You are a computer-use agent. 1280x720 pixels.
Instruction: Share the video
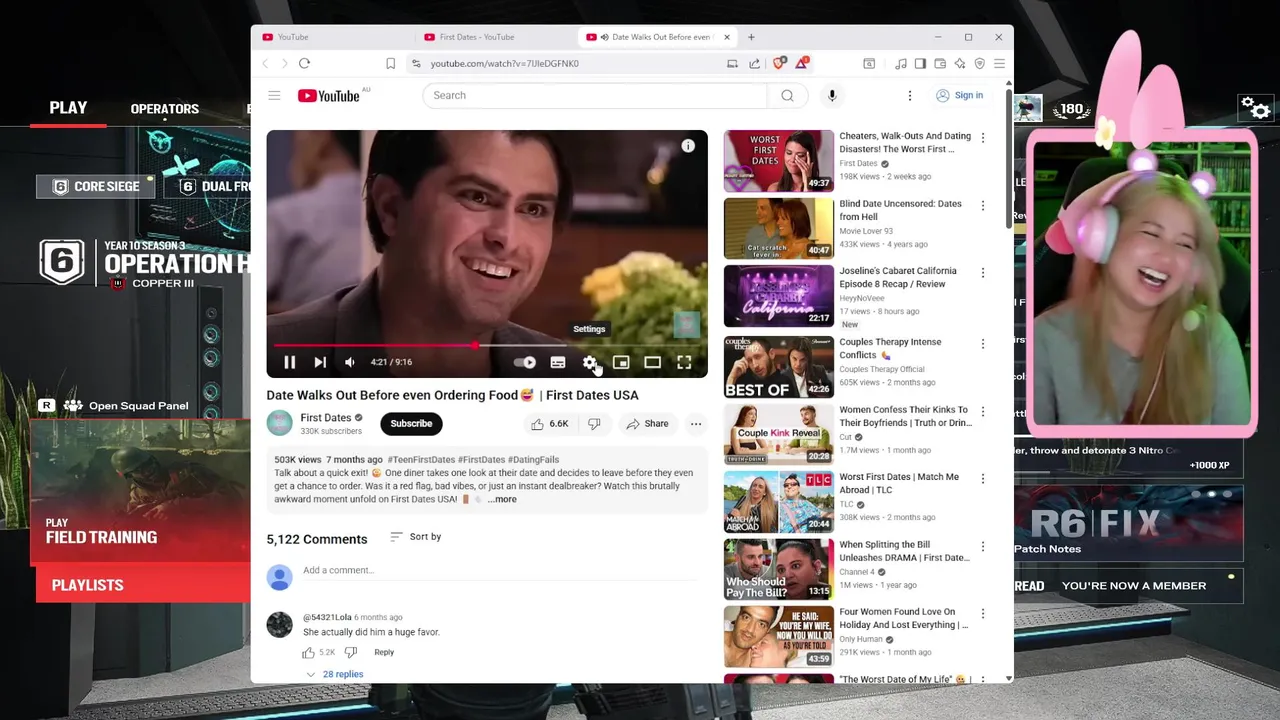647,424
